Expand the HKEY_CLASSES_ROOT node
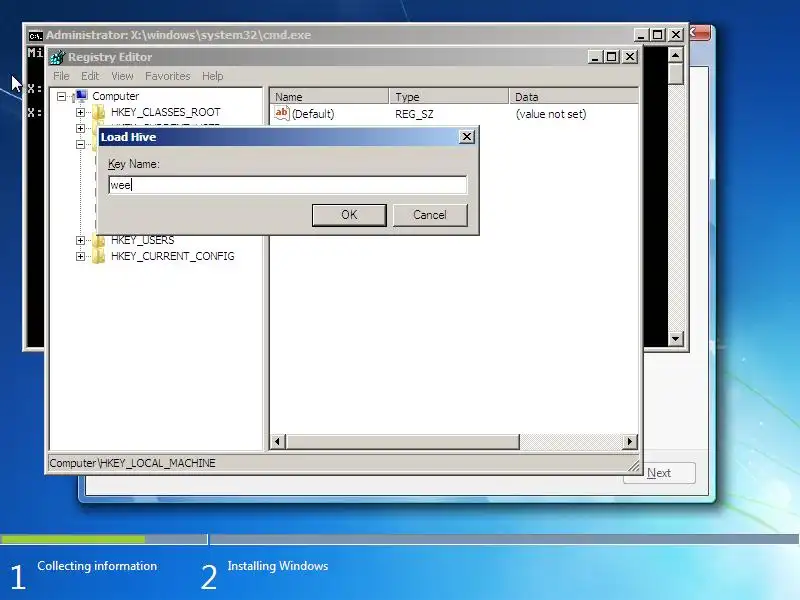The image size is (800, 600). coord(80,112)
